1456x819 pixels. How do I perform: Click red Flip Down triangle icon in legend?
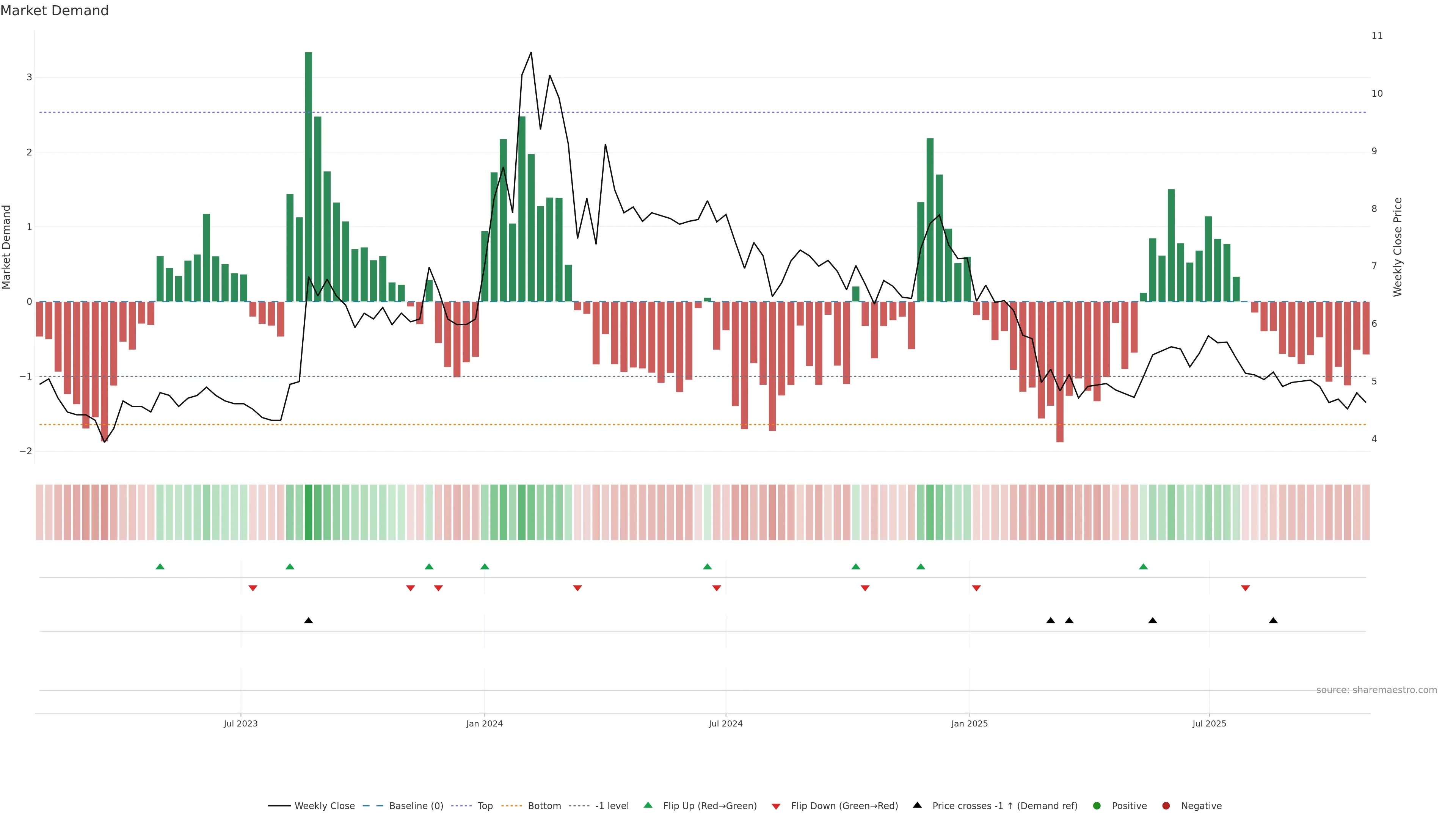pos(776,806)
